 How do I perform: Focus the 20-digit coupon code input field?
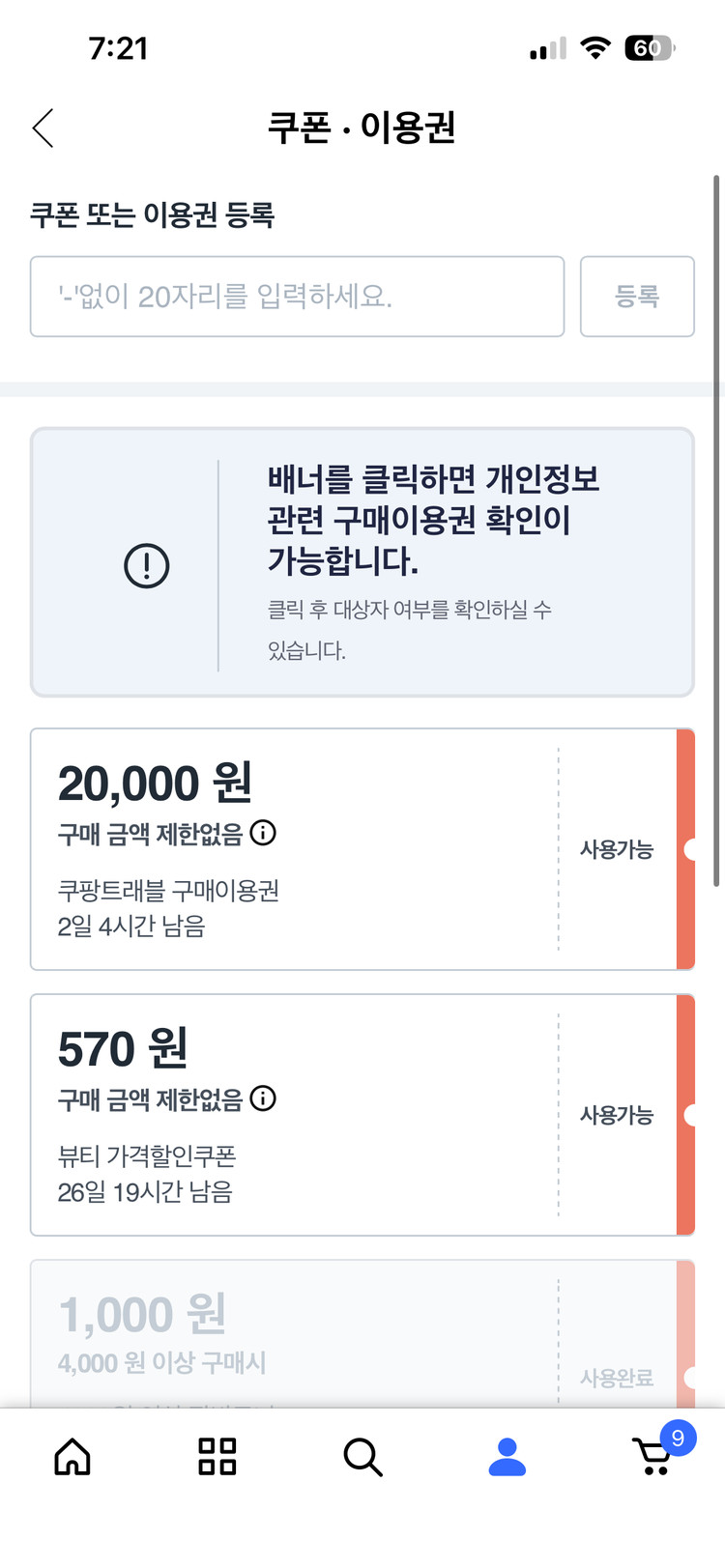(297, 297)
